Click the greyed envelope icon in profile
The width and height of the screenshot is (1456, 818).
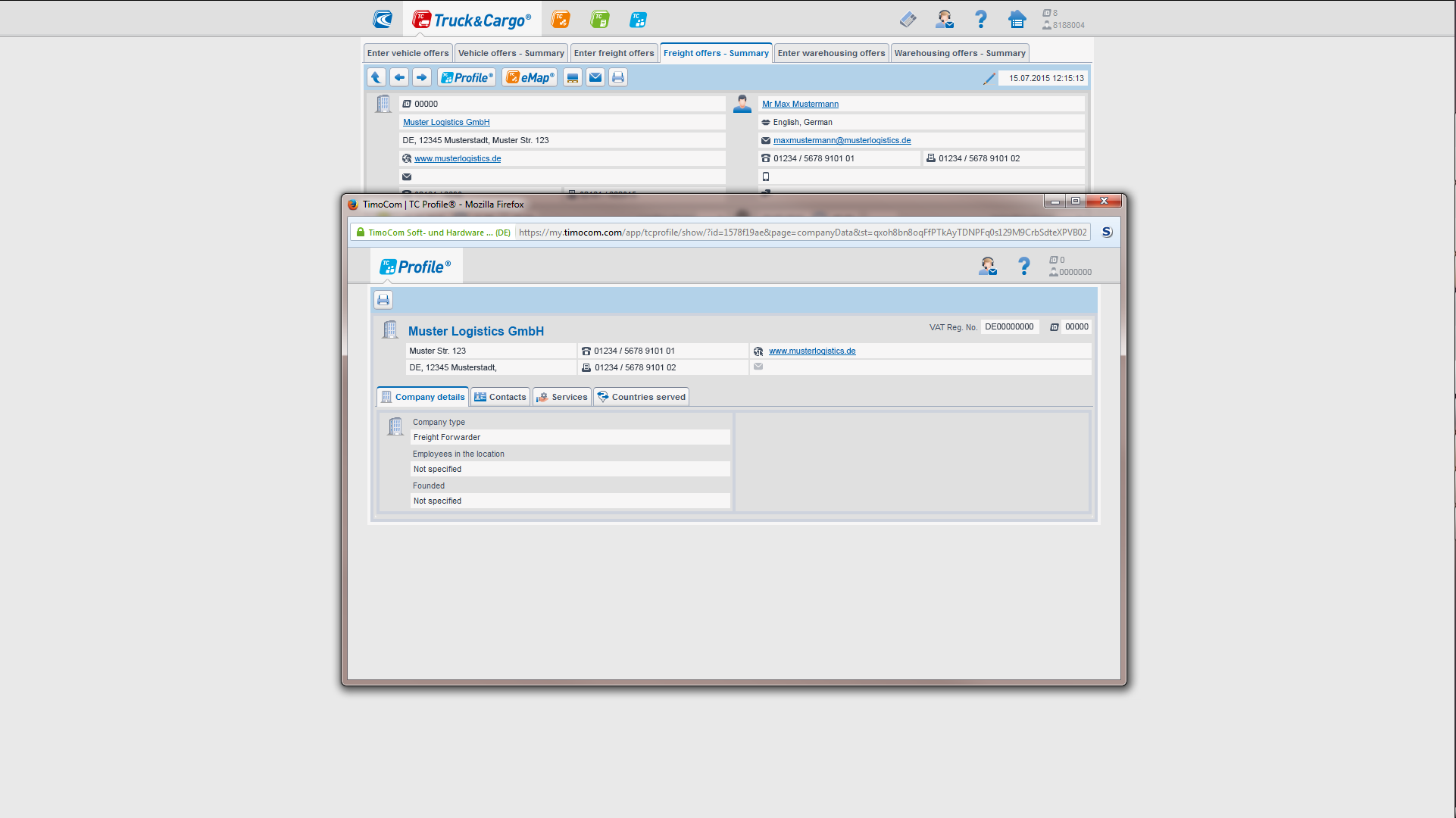pos(758,367)
